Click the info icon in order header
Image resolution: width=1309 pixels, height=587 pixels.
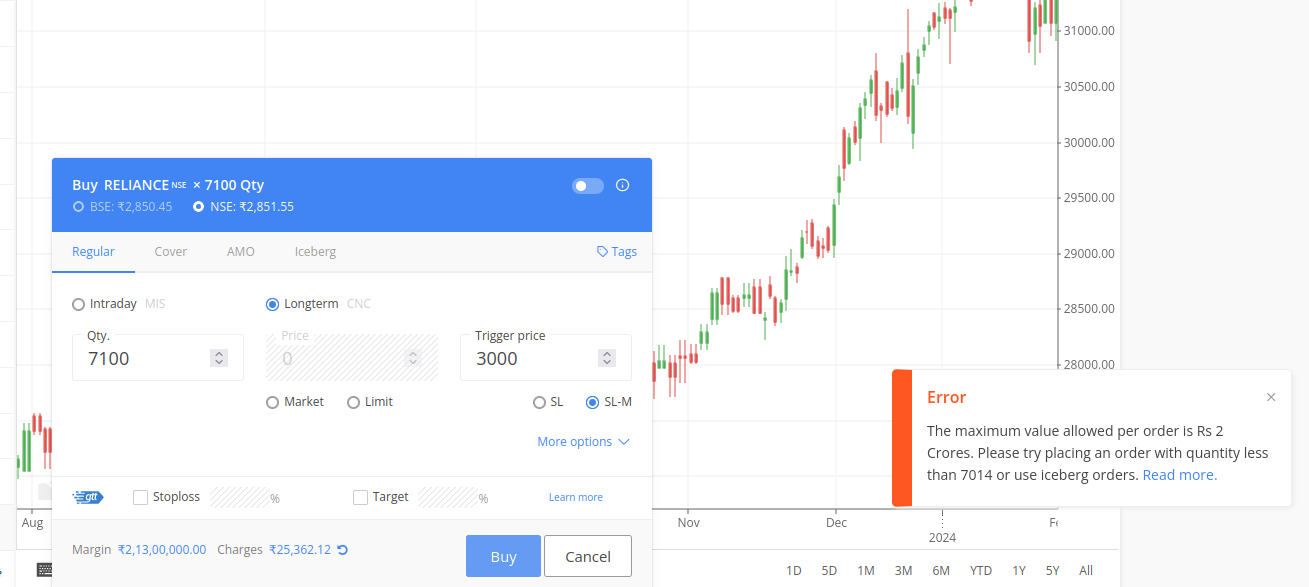[622, 185]
